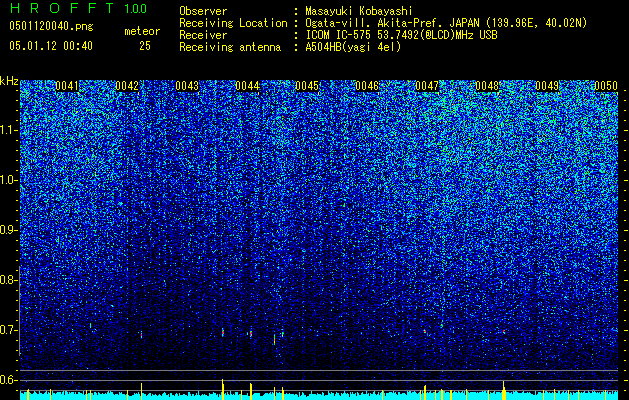Click the 0050 time marker
This screenshot has height=400, width=629.
click(606, 86)
